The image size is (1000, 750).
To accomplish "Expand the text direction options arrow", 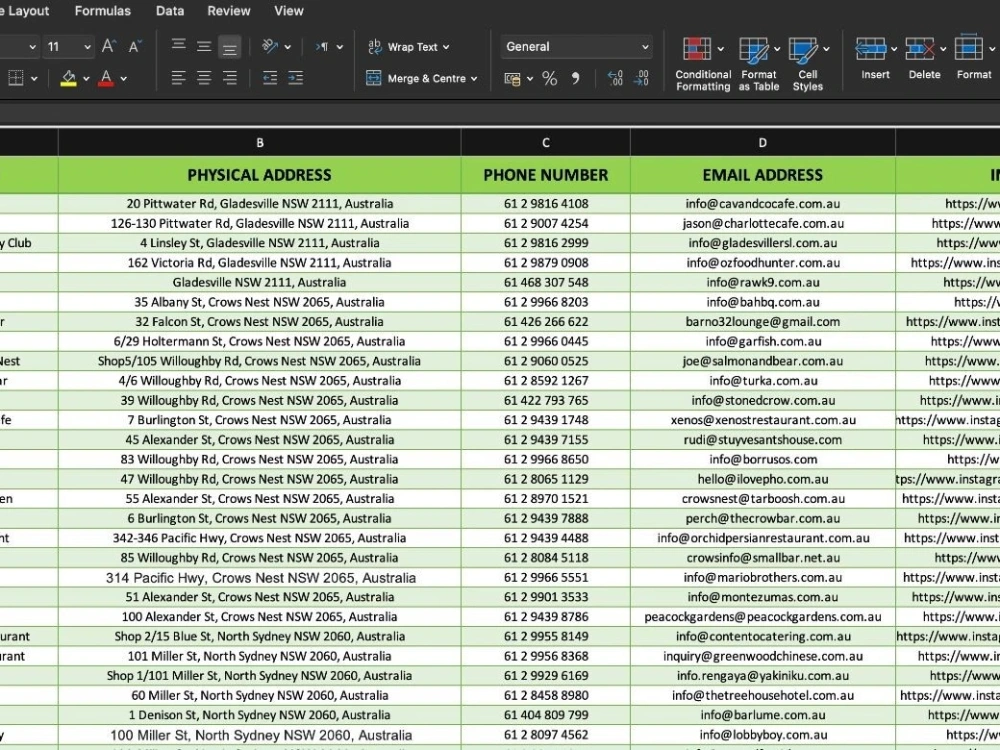I will (339, 47).
